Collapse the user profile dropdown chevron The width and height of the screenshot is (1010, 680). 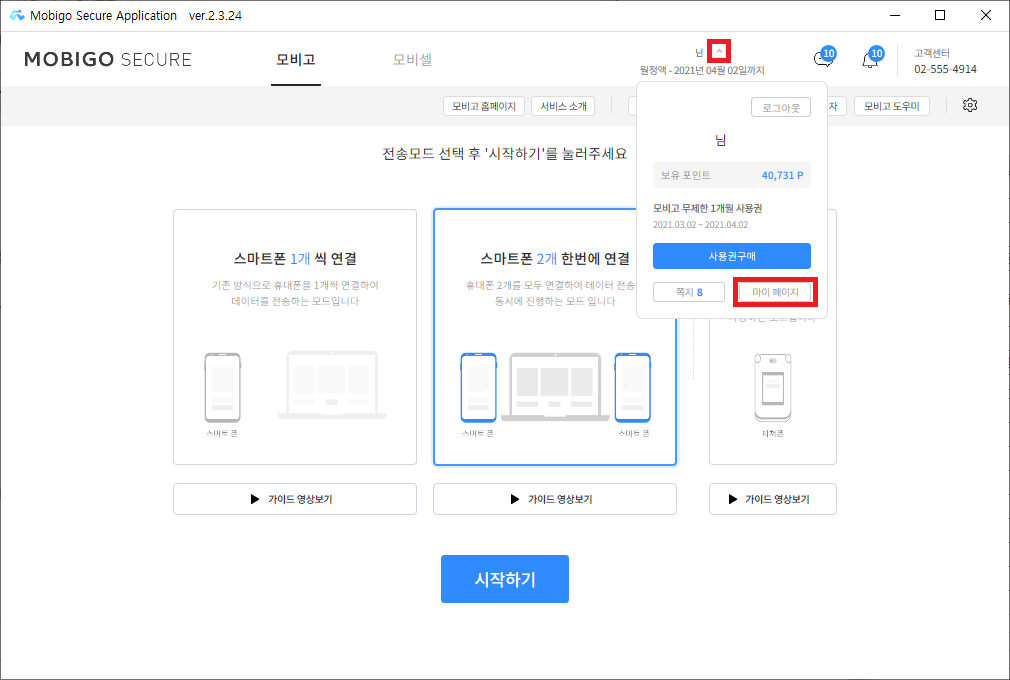coord(719,52)
